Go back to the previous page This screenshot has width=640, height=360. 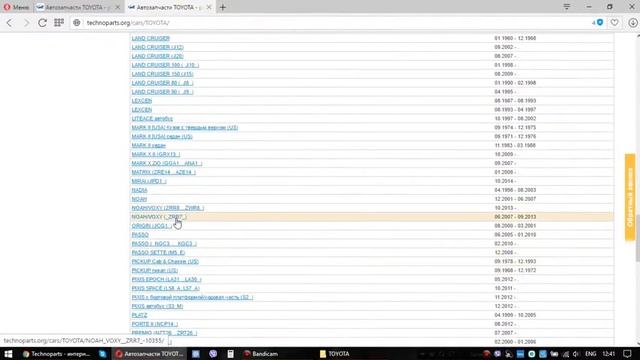point(9,23)
